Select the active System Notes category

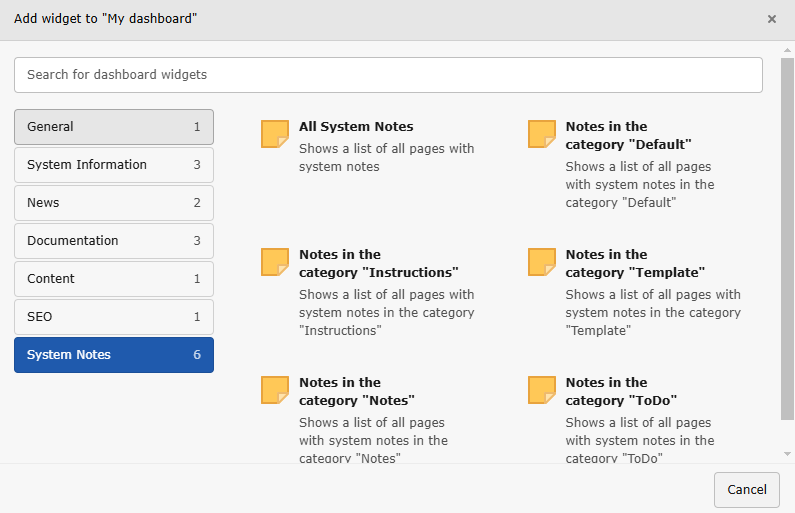pyautogui.click(x=114, y=355)
